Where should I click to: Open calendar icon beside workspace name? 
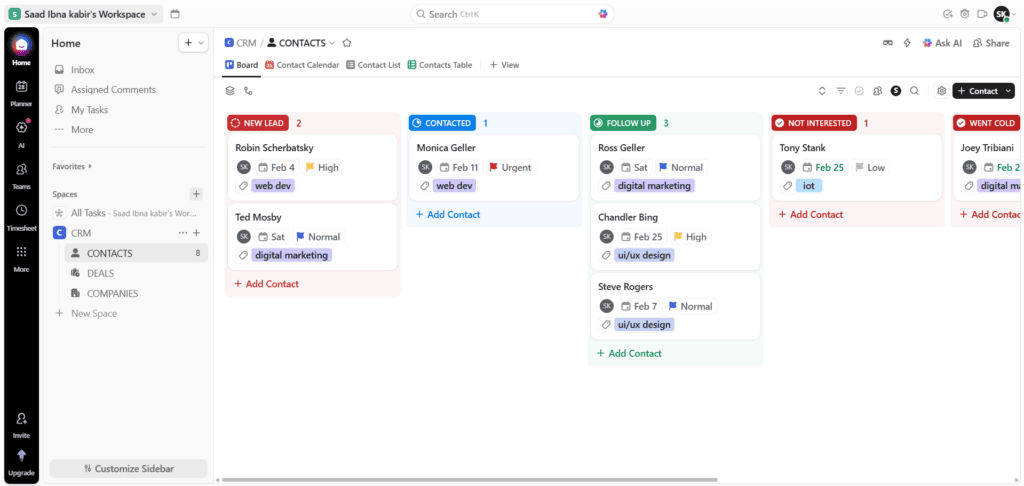coord(174,14)
